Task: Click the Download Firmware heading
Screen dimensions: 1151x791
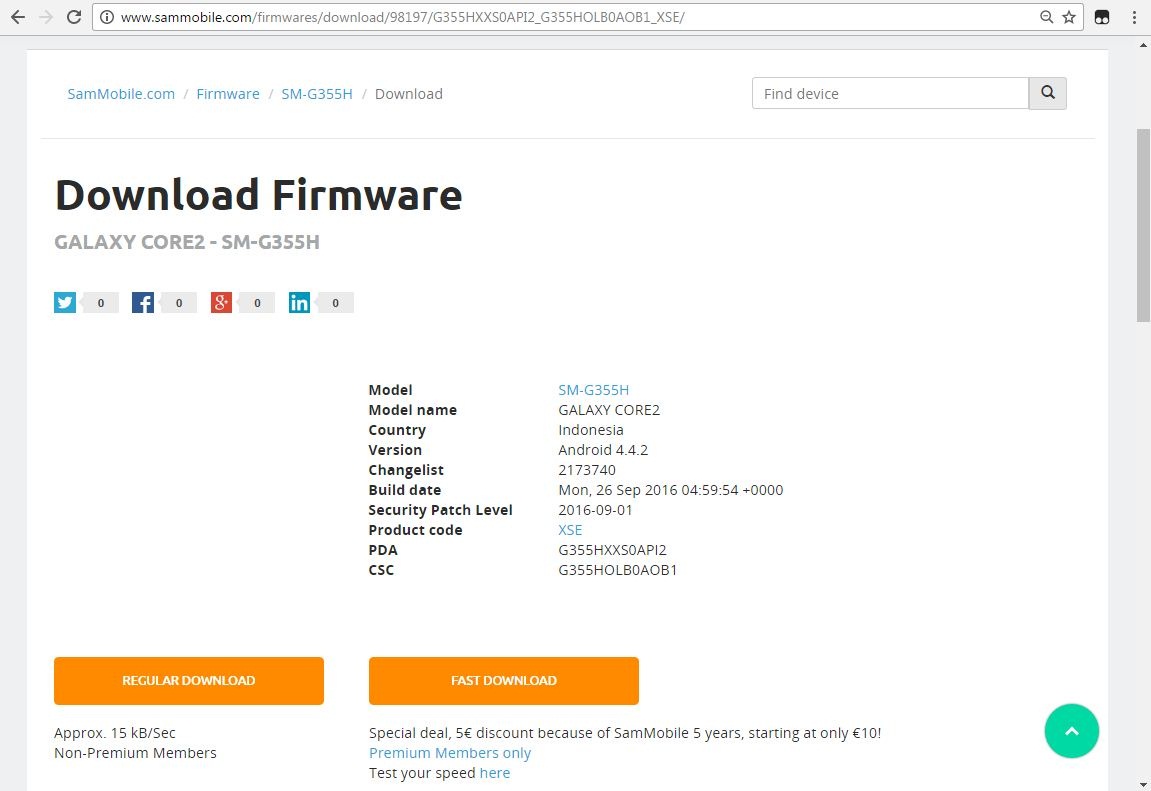Action: tap(258, 195)
